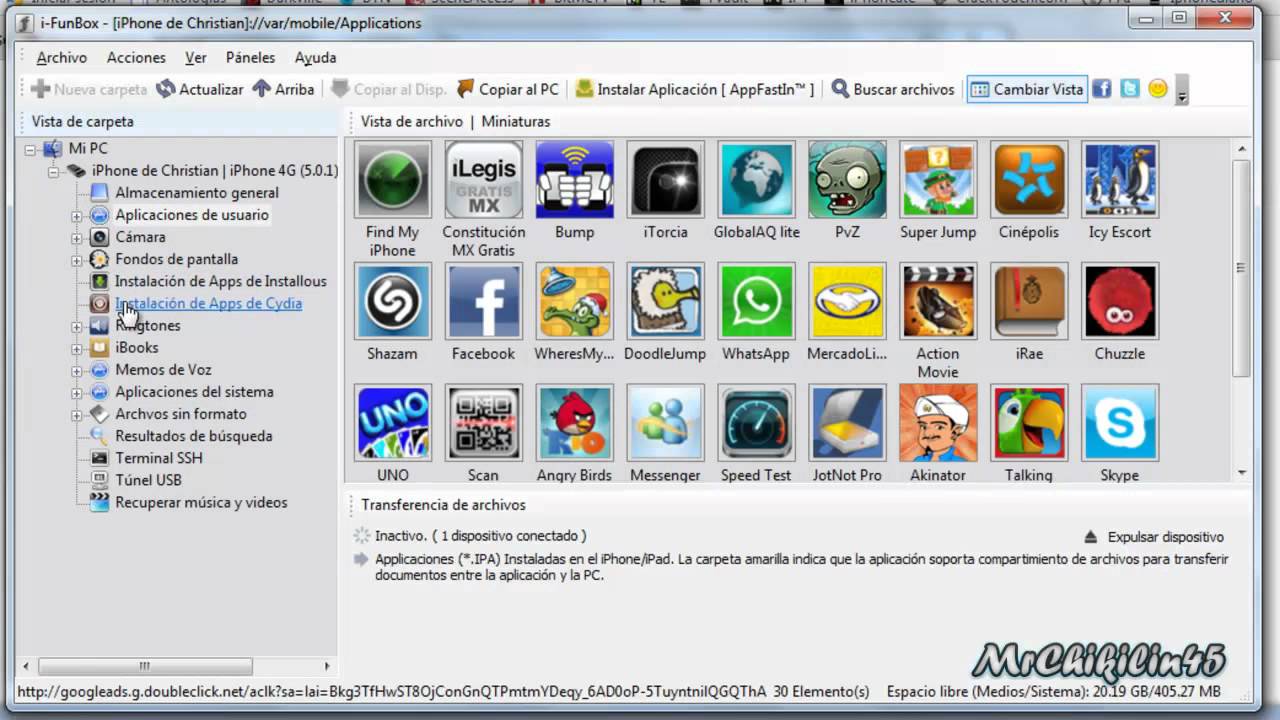This screenshot has width=1280, height=720.
Task: Open the Archivo menu
Action: [62, 58]
